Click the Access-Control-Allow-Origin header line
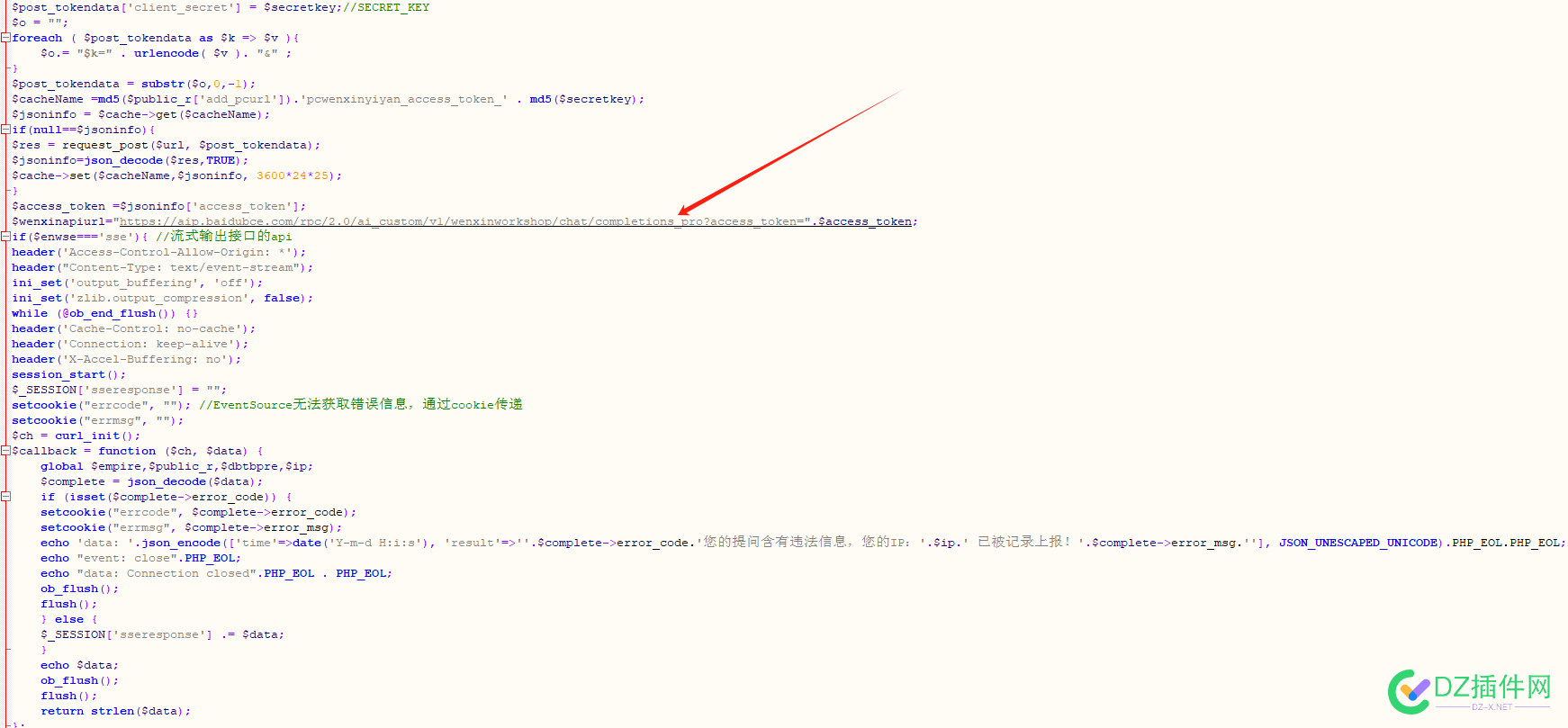 (x=158, y=252)
